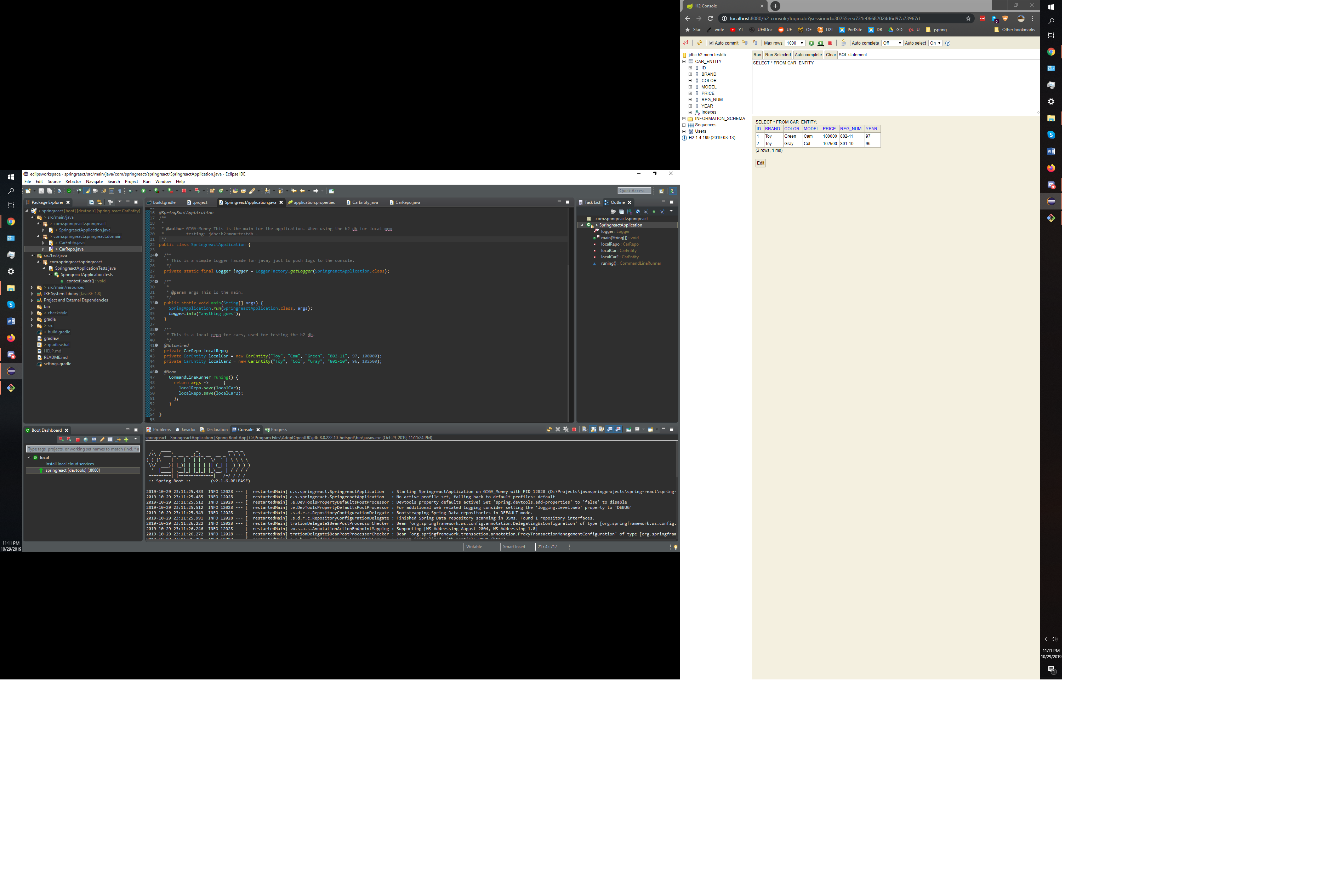Click Install local cloud services link

click(x=70, y=464)
